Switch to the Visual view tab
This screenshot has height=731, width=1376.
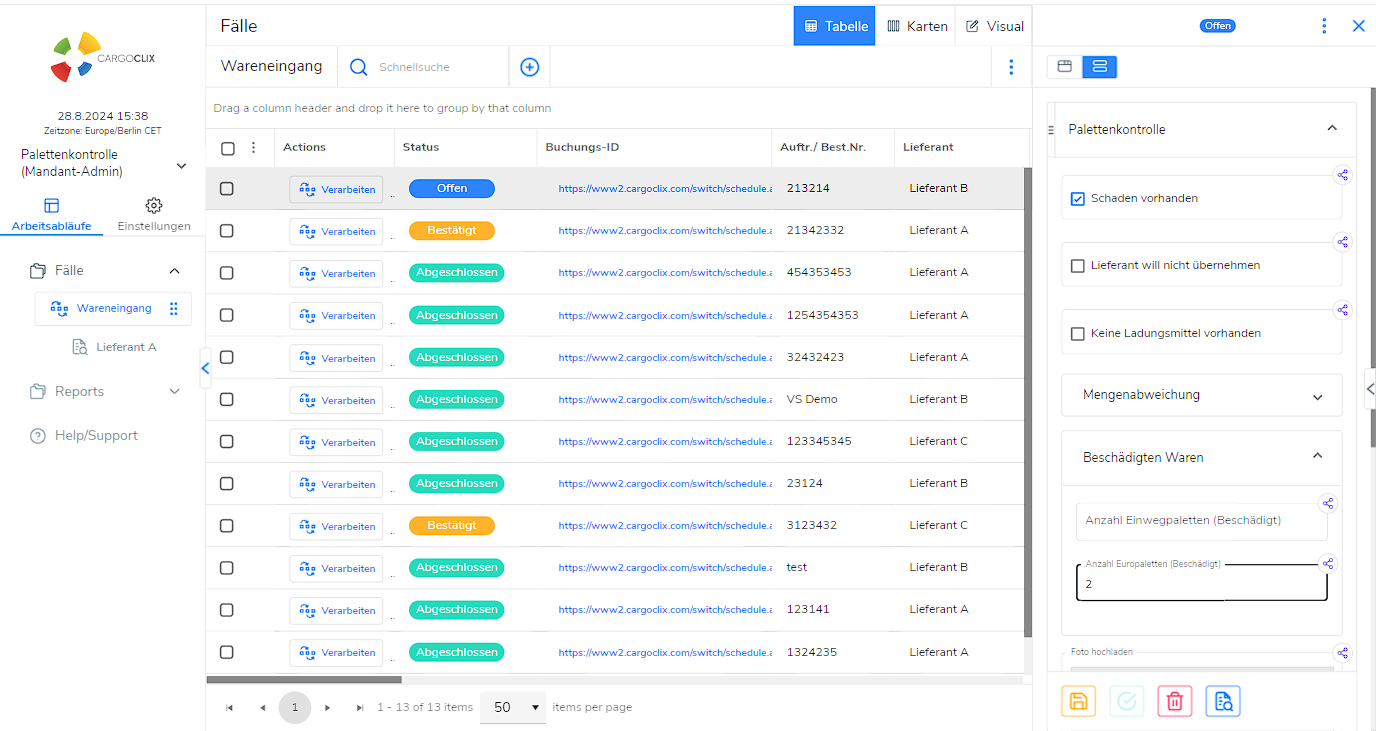(x=994, y=26)
